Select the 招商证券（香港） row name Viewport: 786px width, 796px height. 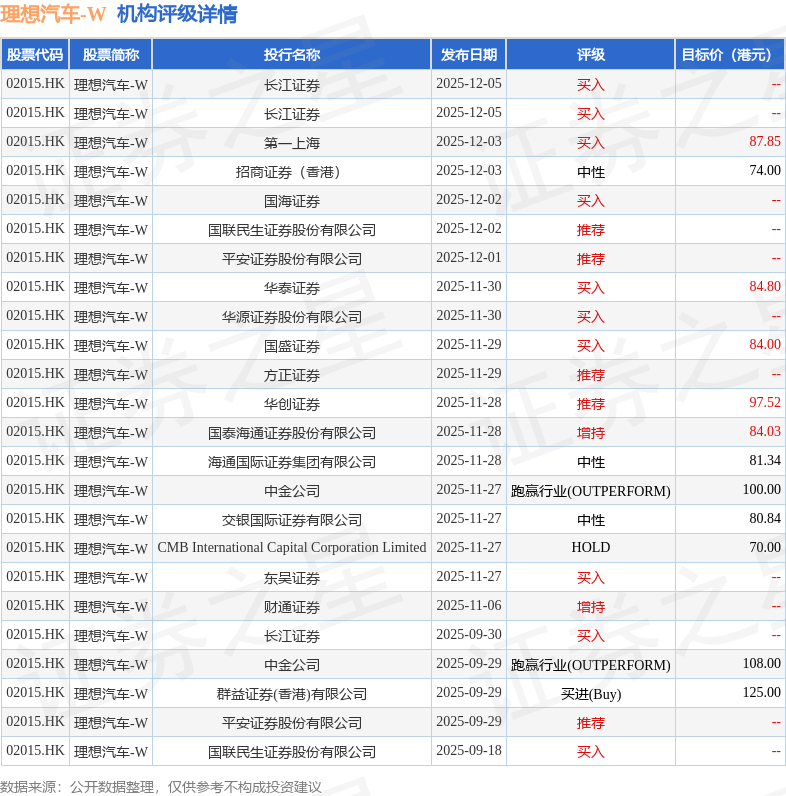(291, 172)
